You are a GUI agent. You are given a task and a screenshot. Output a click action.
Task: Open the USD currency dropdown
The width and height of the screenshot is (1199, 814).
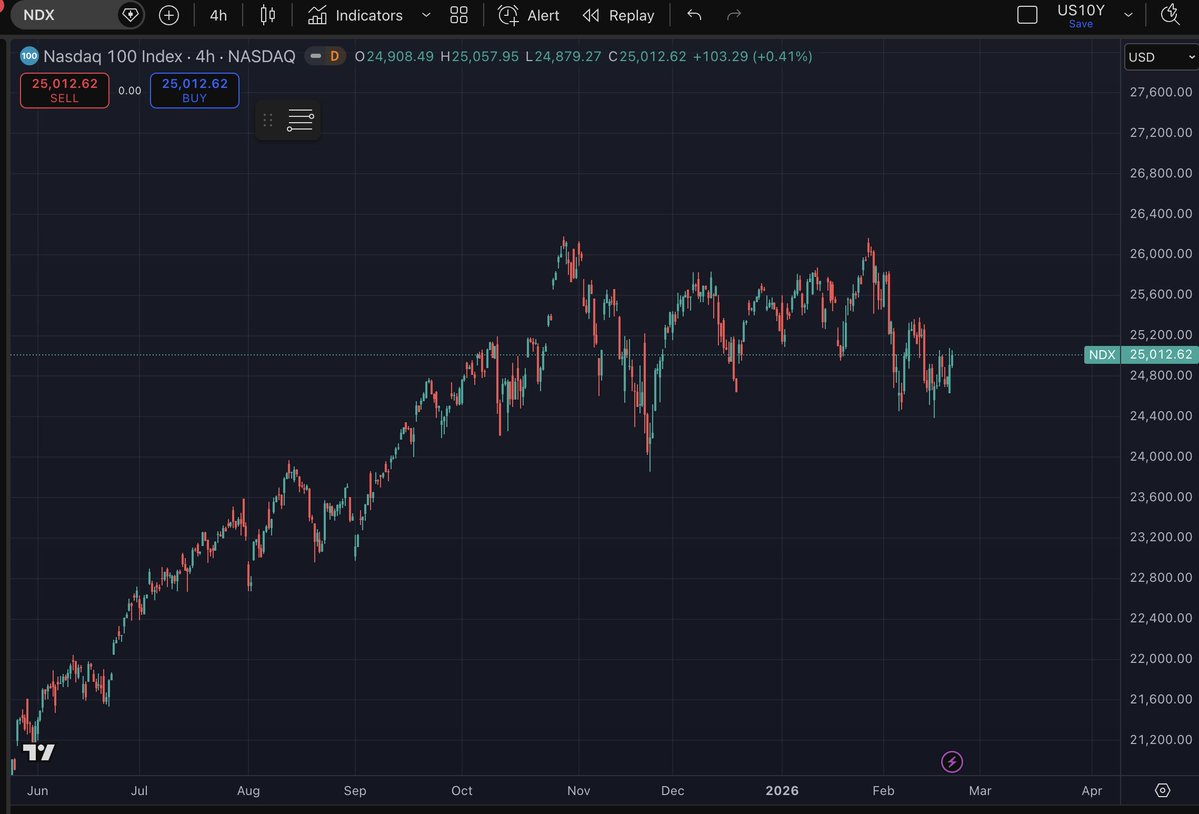click(1161, 57)
